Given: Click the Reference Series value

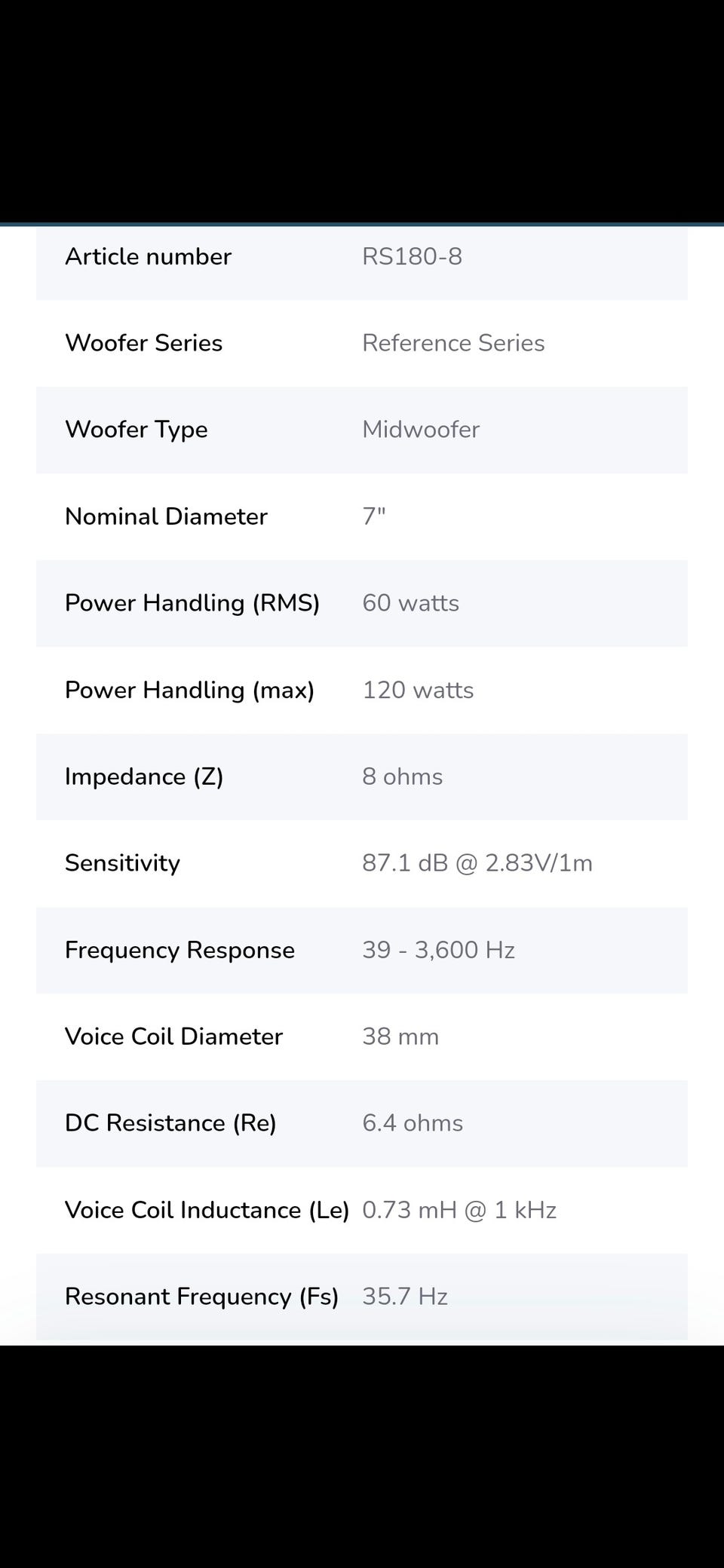Looking at the screenshot, I should click(x=453, y=343).
